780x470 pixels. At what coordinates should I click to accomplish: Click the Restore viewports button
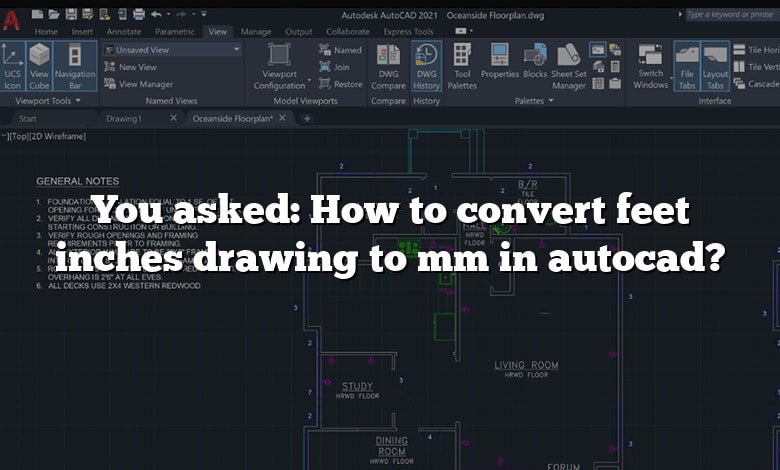click(x=341, y=84)
